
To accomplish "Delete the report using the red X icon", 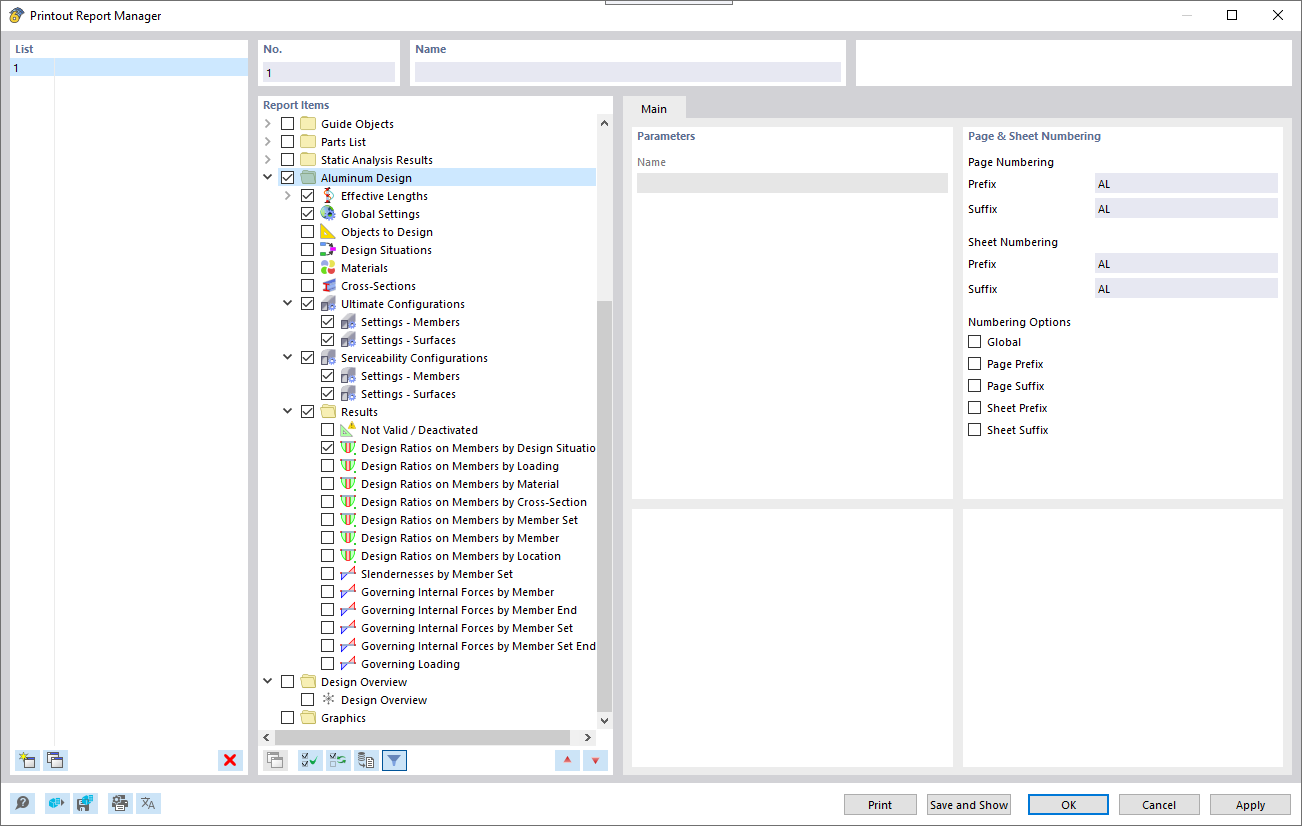I will 230,760.
